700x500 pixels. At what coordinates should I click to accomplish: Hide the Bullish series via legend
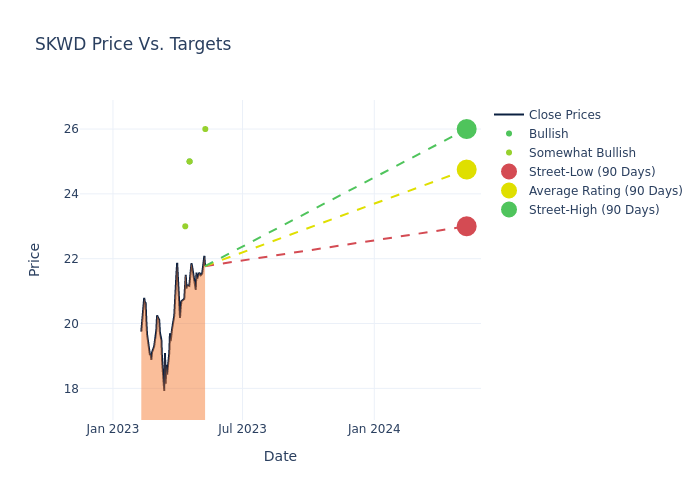point(548,134)
